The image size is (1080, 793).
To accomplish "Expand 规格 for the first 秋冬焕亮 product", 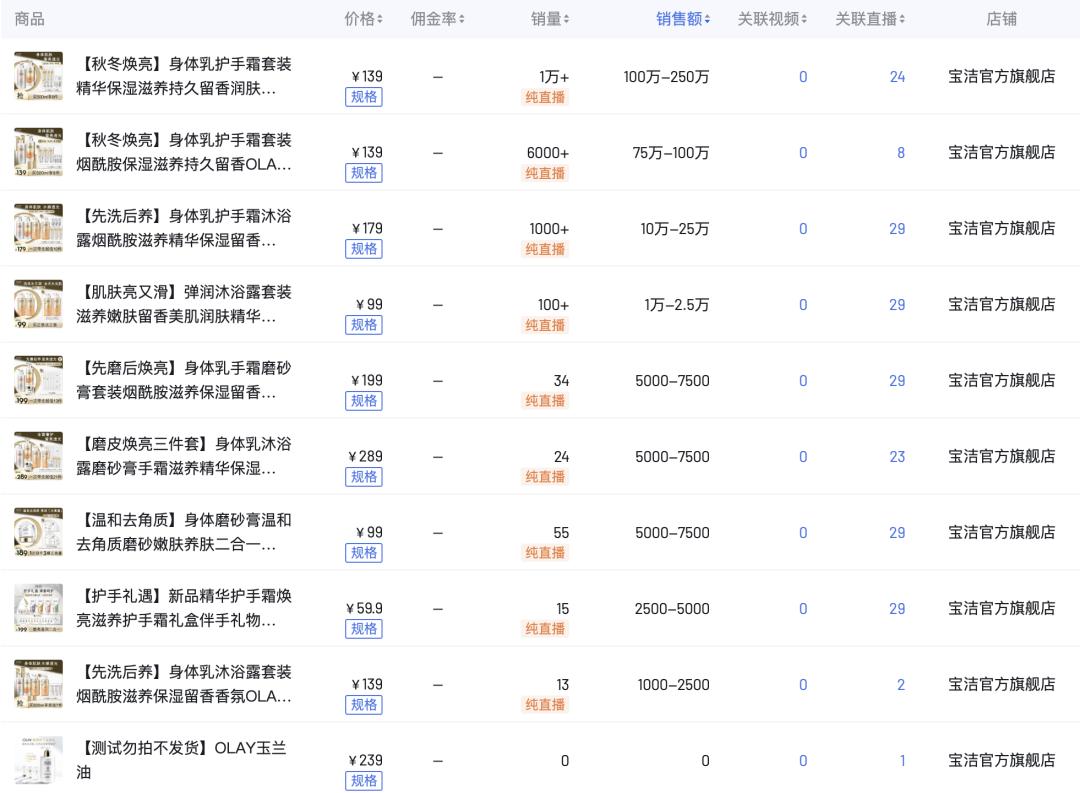I will point(363,97).
